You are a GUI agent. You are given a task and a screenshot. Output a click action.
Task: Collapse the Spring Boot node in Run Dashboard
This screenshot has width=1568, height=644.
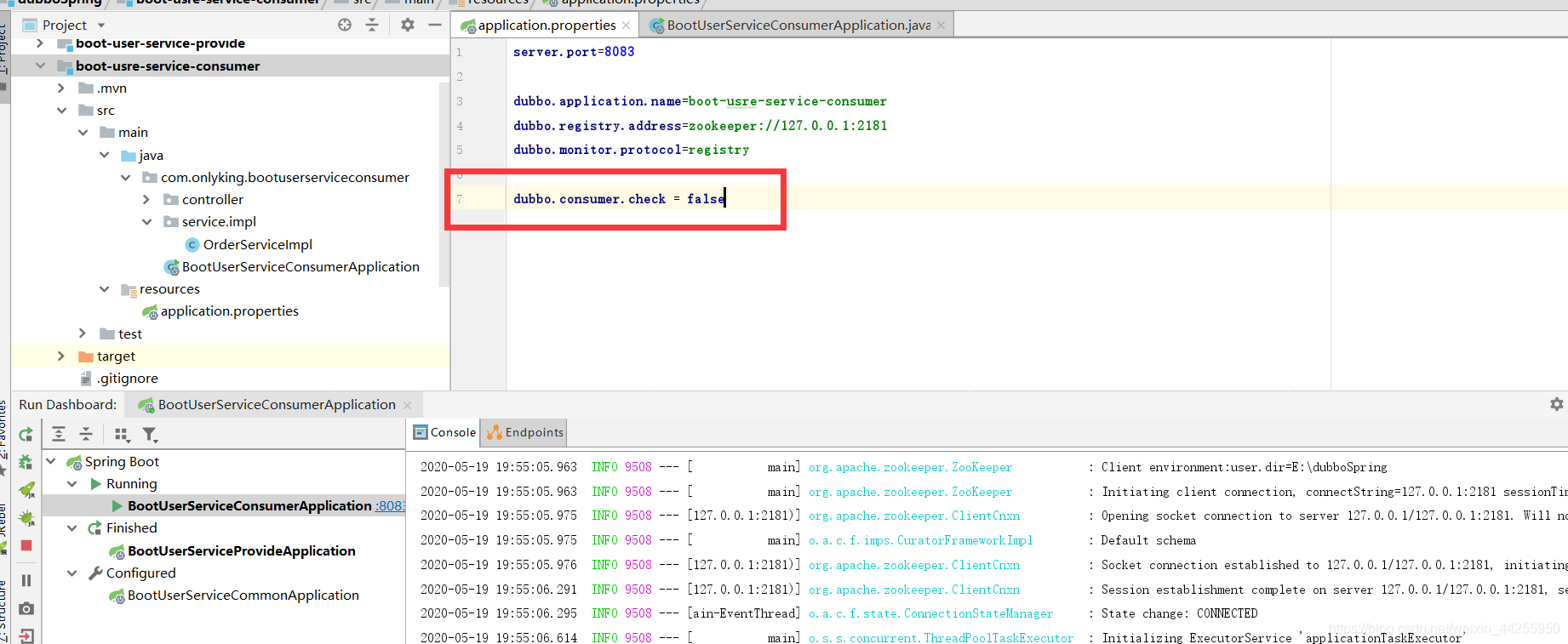(51, 461)
